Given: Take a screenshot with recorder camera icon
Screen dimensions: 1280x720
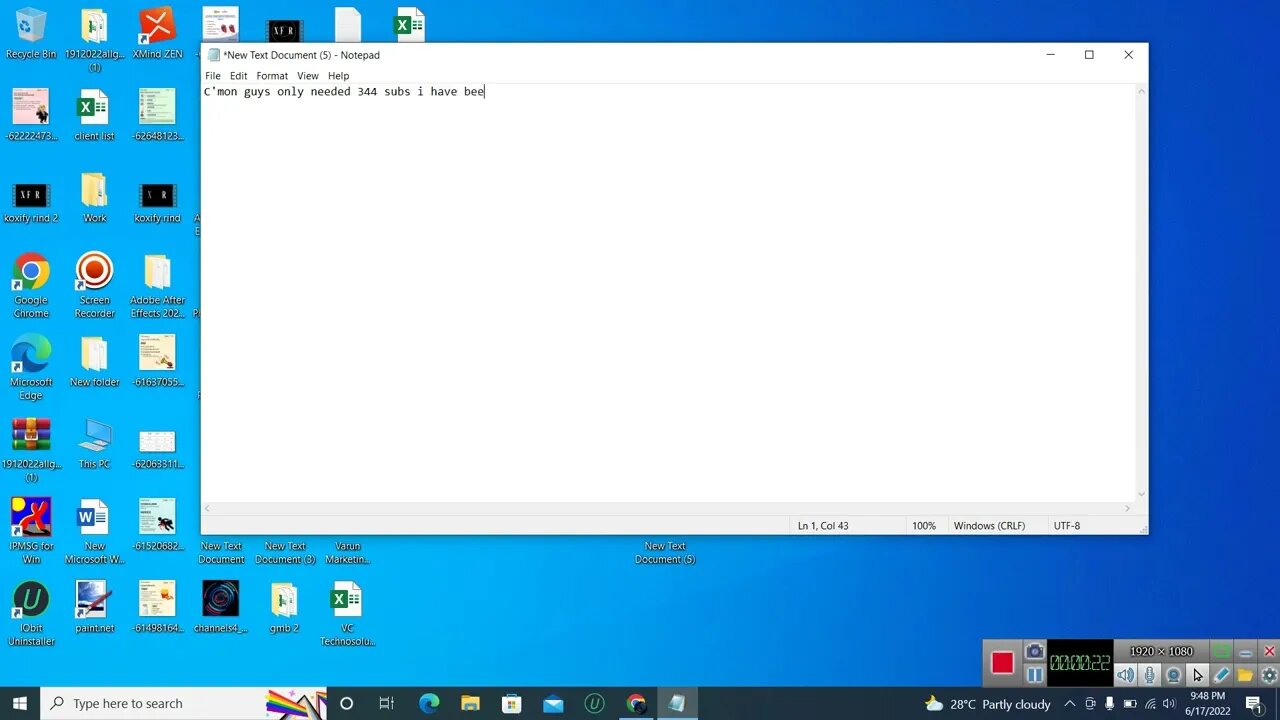Looking at the screenshot, I should point(1035,652).
